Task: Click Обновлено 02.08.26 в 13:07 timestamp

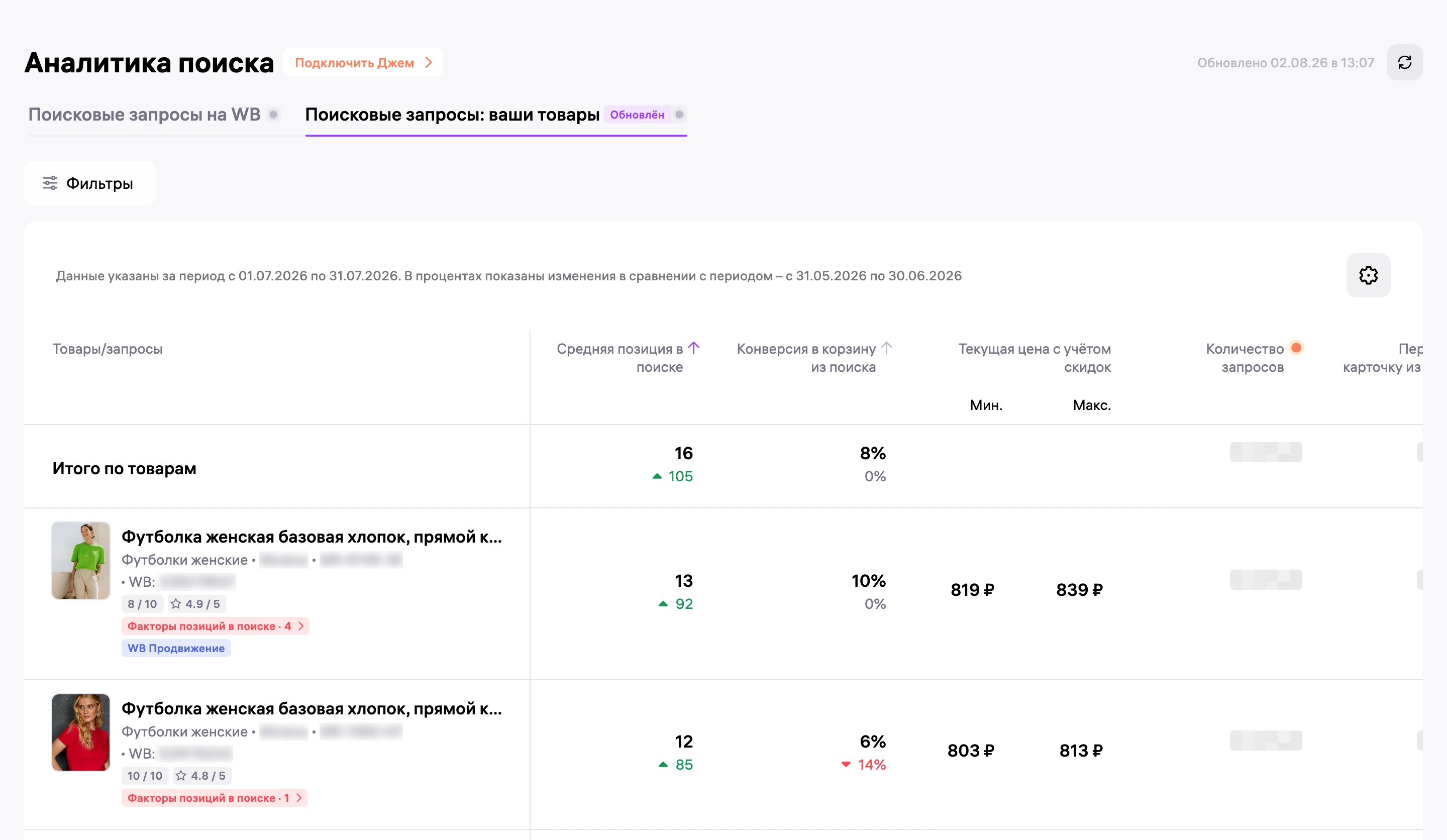Action: point(1285,63)
